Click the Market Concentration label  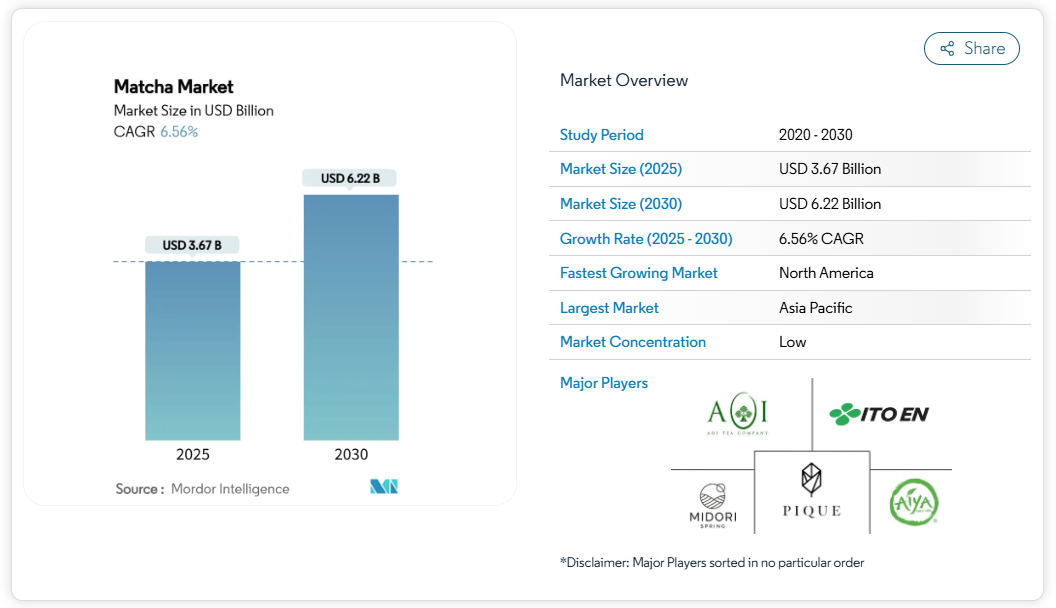[632, 342]
